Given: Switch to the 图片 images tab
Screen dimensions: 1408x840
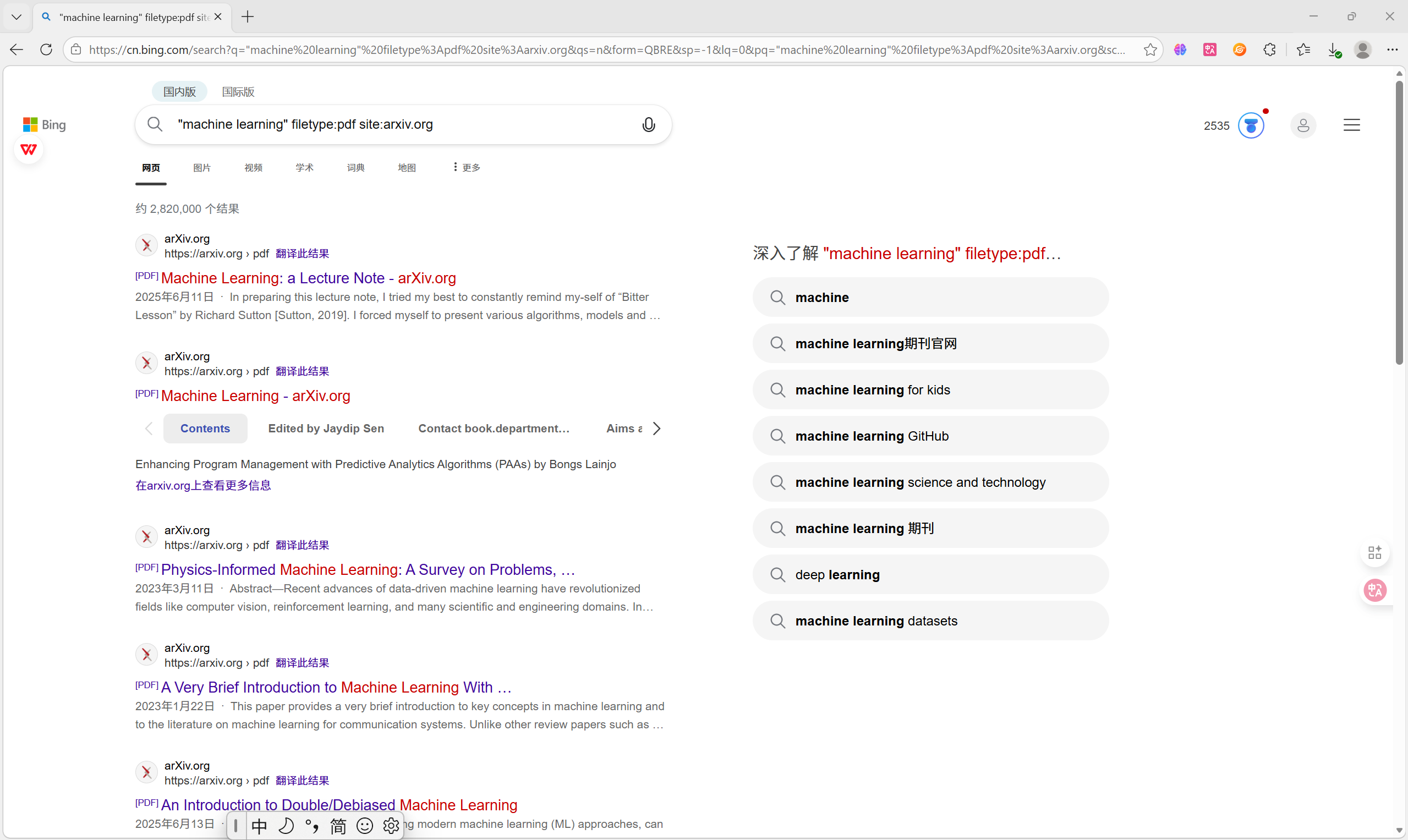Looking at the screenshot, I should (201, 168).
